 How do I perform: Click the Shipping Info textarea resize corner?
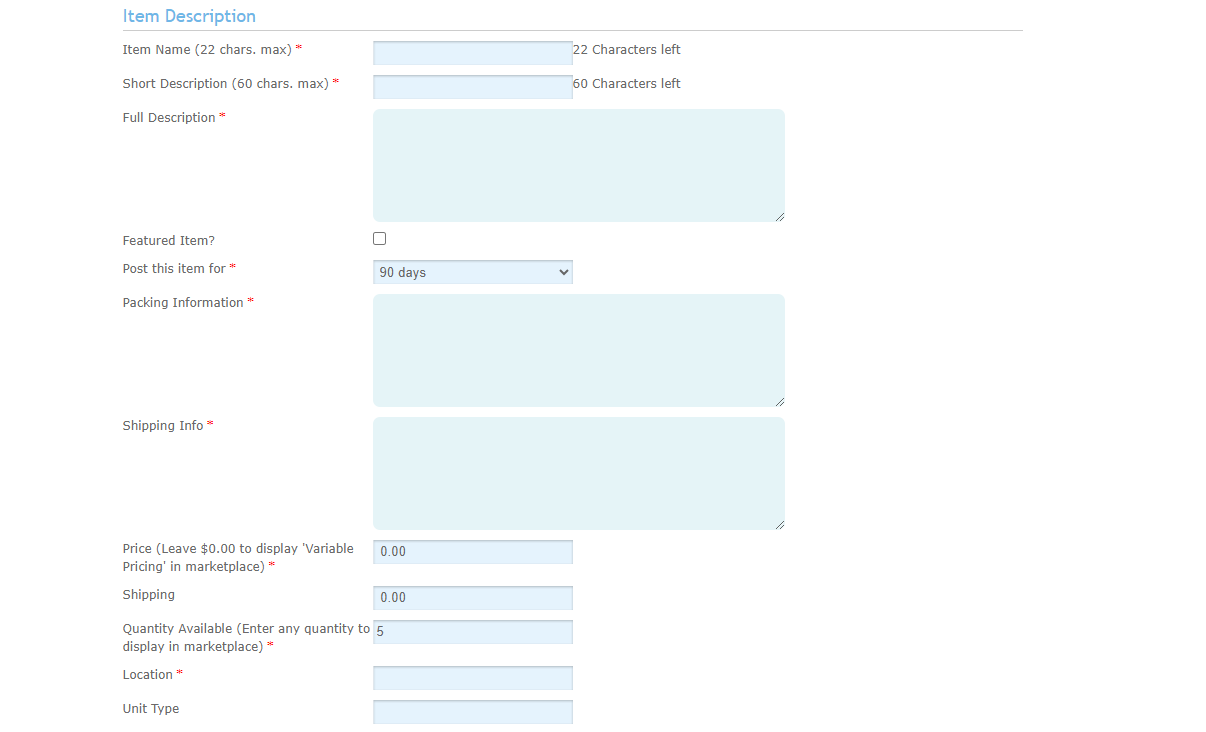779,524
